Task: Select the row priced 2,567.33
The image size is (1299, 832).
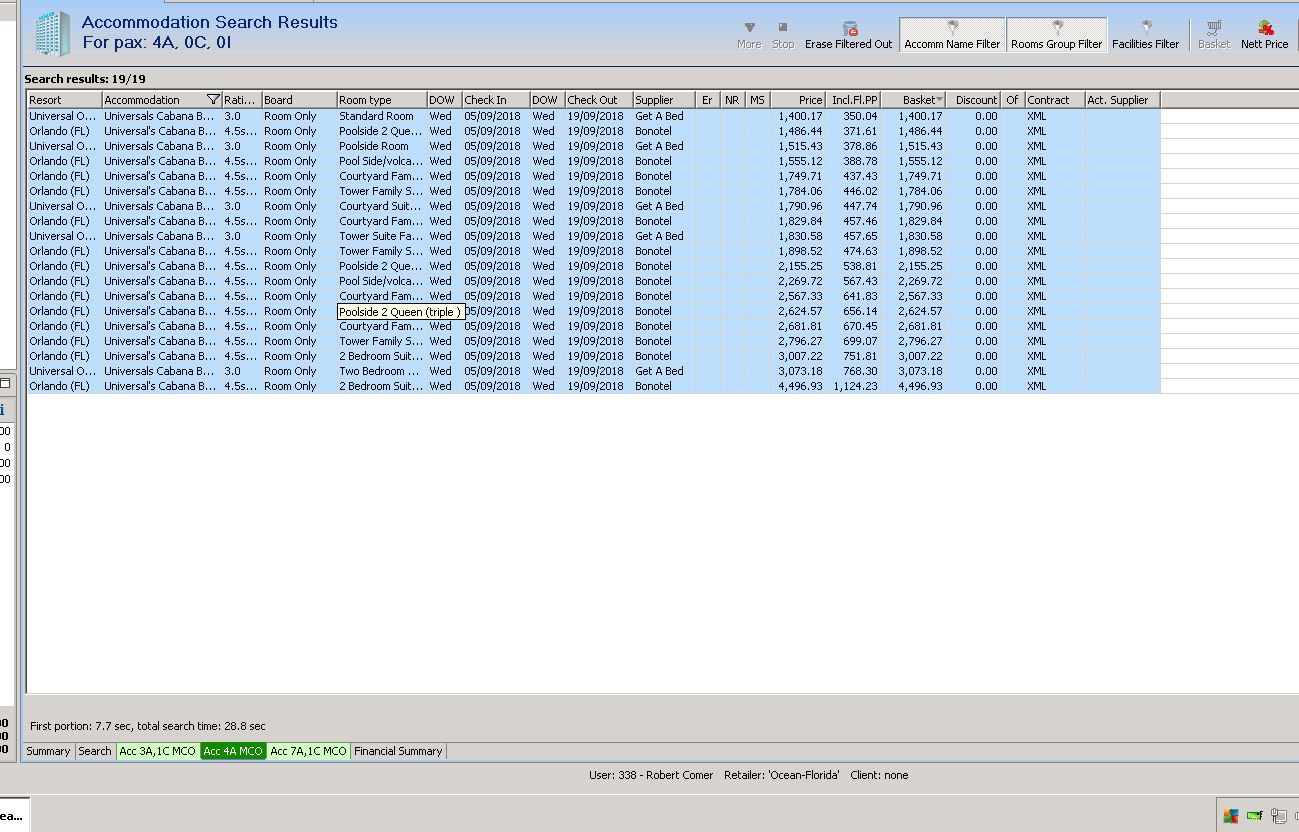Action: [594, 296]
